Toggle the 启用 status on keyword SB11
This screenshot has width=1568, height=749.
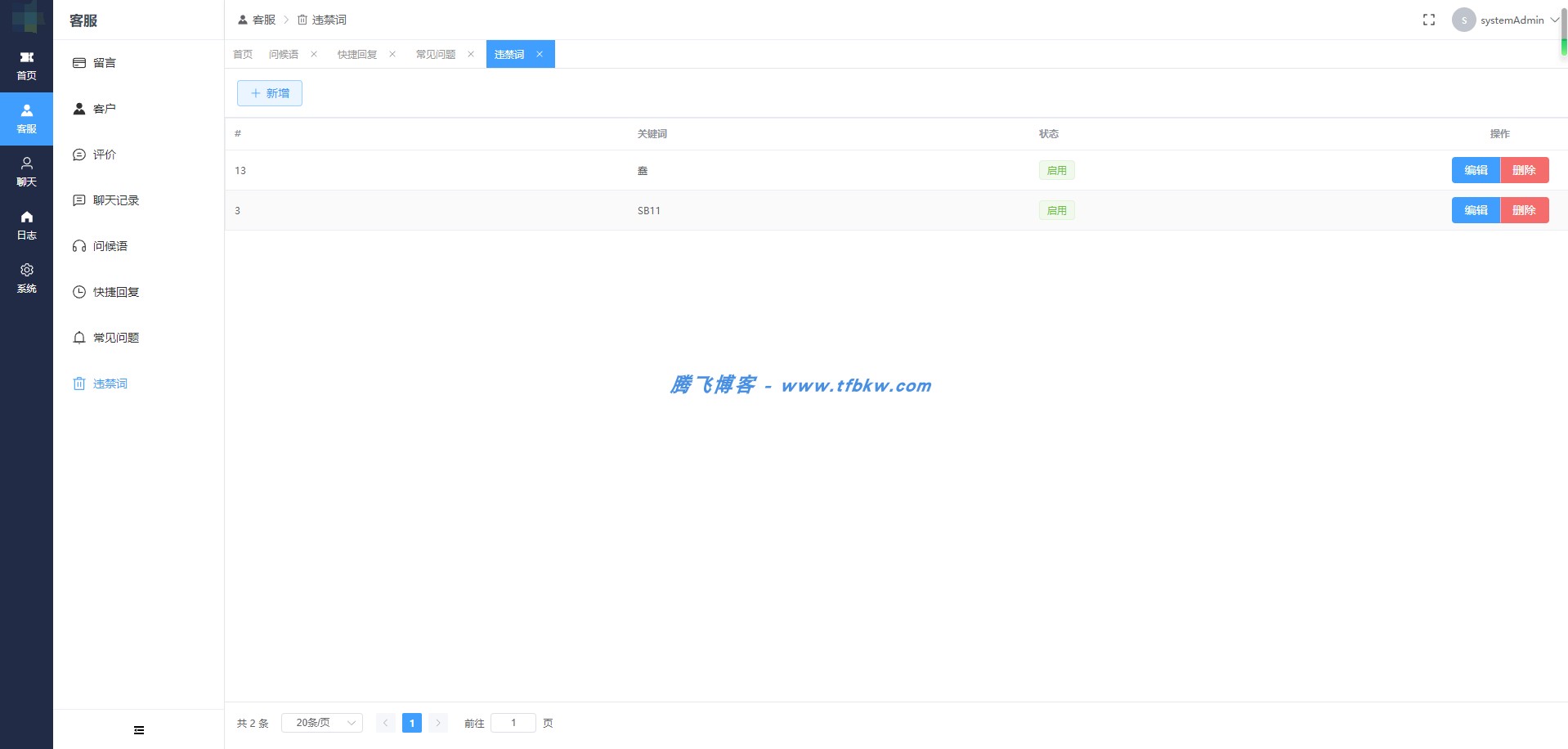tap(1057, 210)
